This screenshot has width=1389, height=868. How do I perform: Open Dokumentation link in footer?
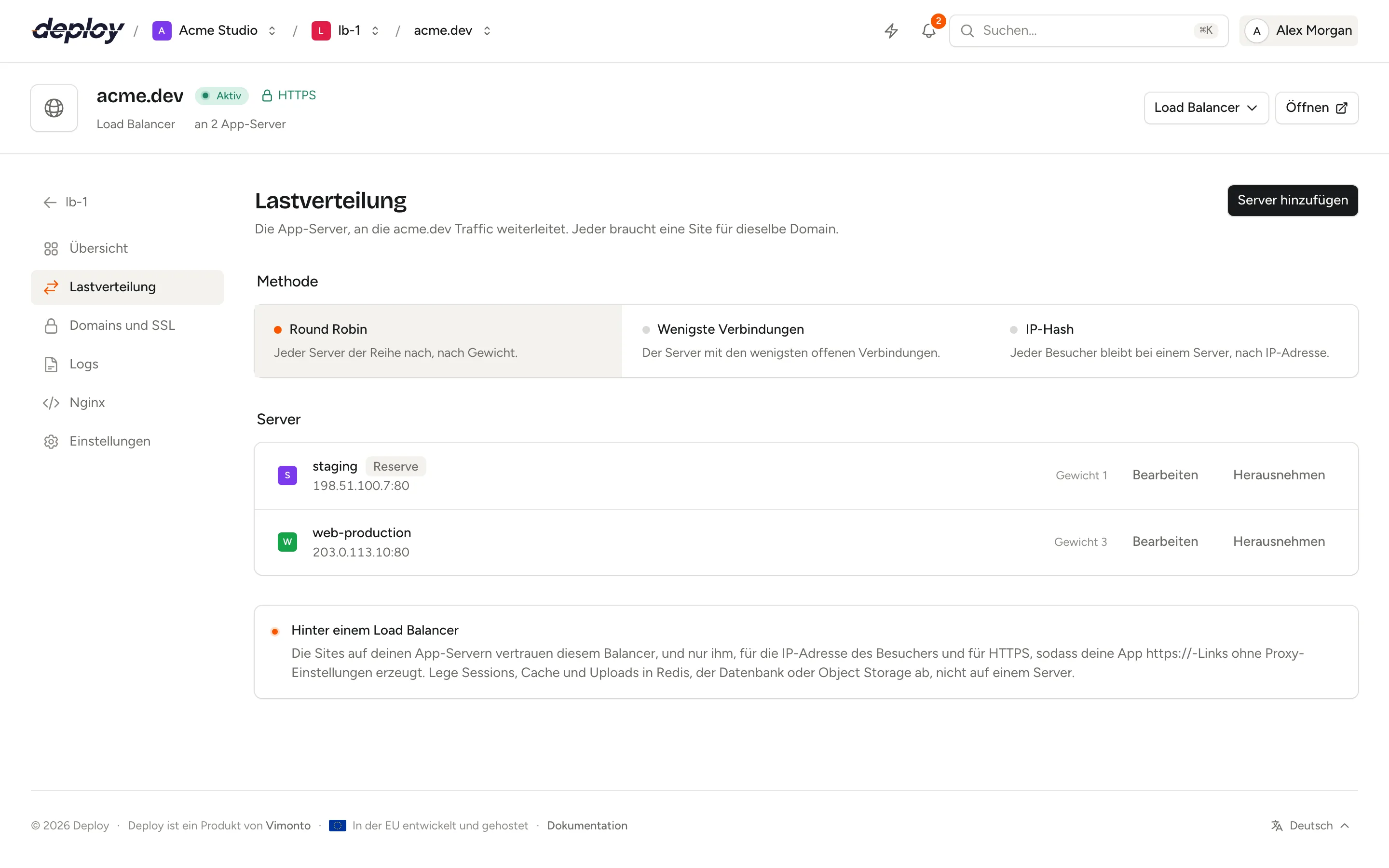pos(587,826)
